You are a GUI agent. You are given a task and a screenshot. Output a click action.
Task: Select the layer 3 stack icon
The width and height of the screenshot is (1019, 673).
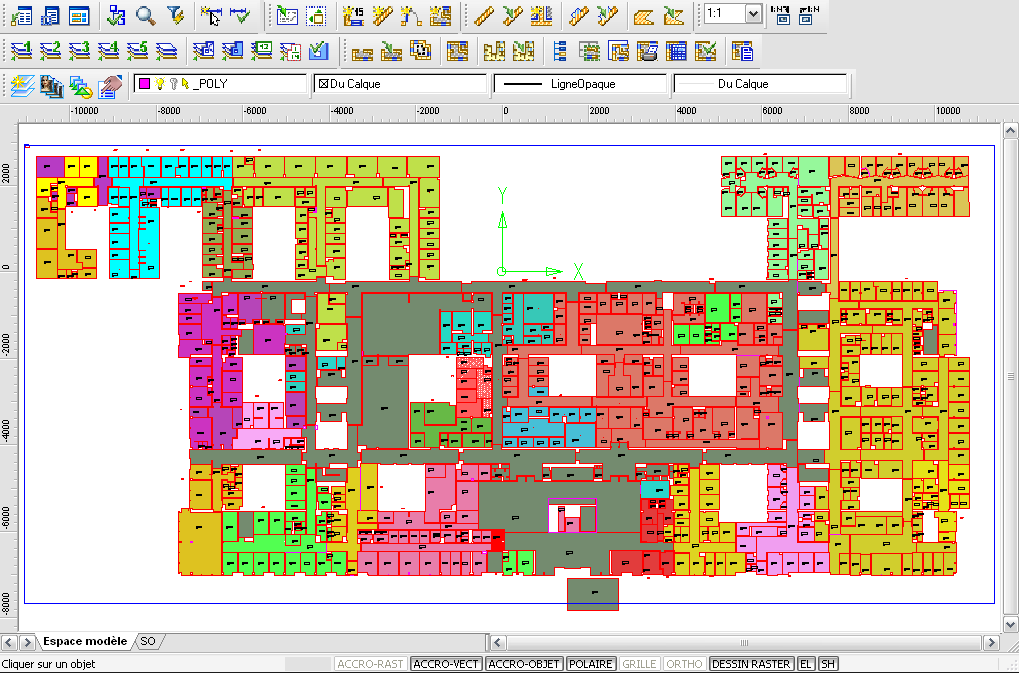point(80,50)
